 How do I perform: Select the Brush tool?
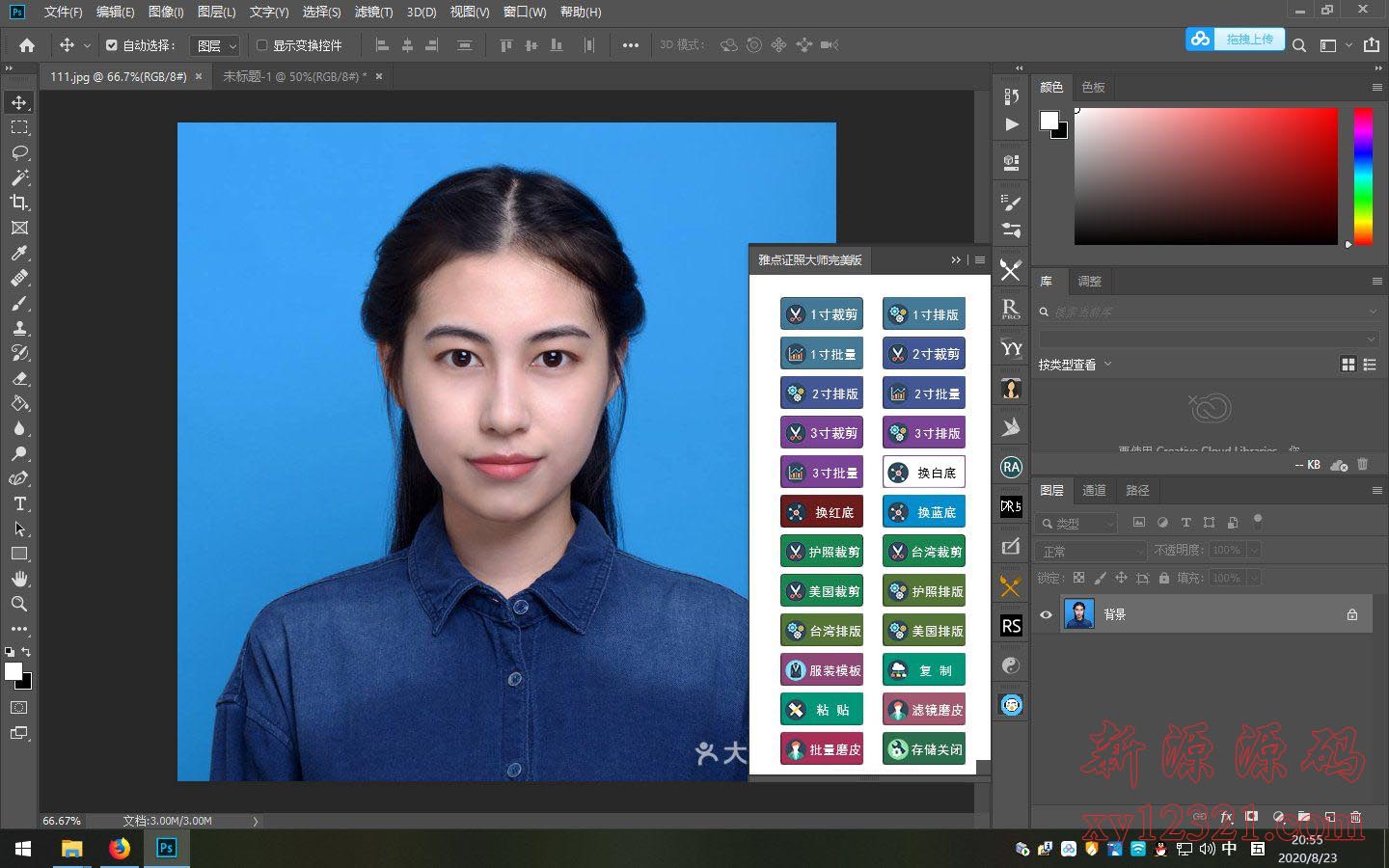pyautogui.click(x=19, y=303)
